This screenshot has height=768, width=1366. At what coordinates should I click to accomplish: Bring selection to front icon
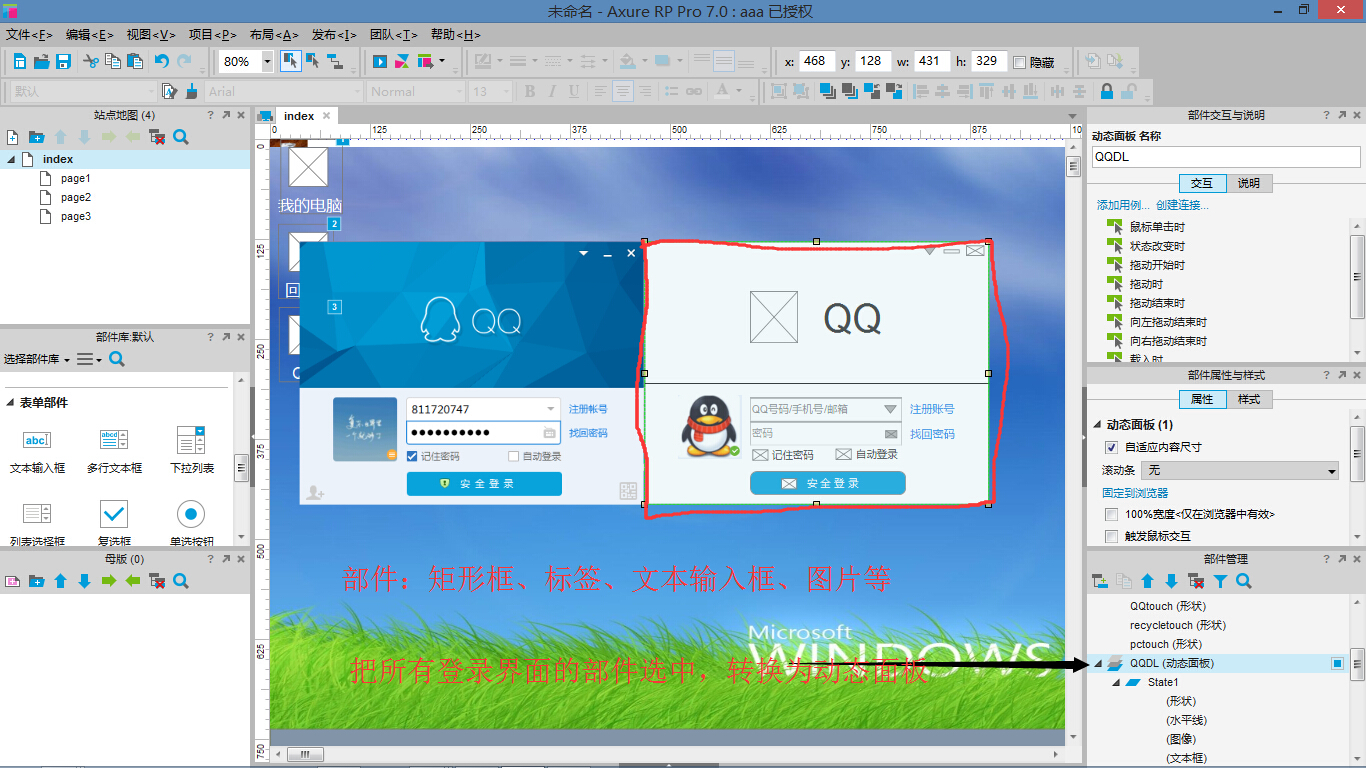[x=826, y=91]
